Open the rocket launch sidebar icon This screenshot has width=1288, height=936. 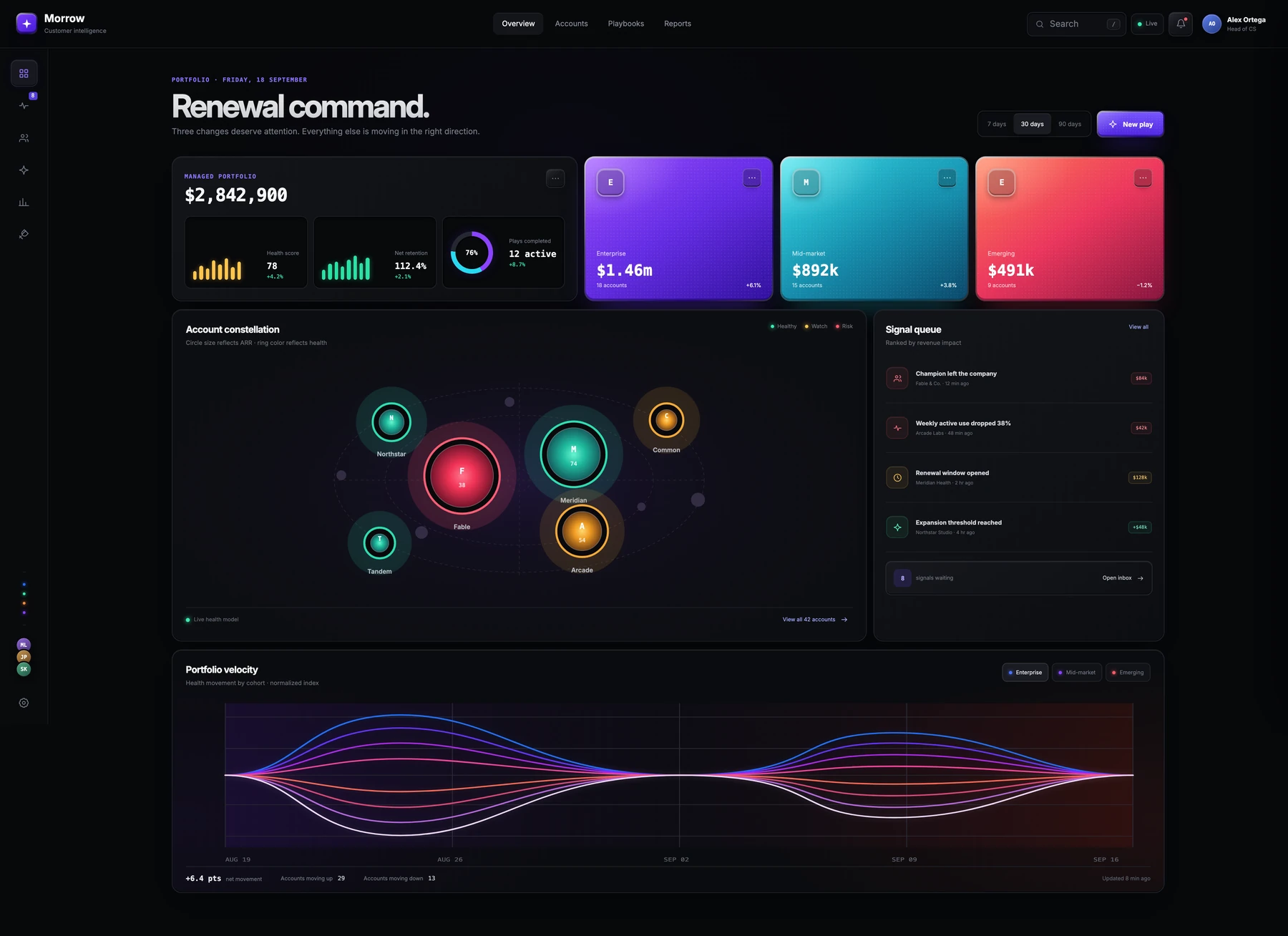pos(24,234)
